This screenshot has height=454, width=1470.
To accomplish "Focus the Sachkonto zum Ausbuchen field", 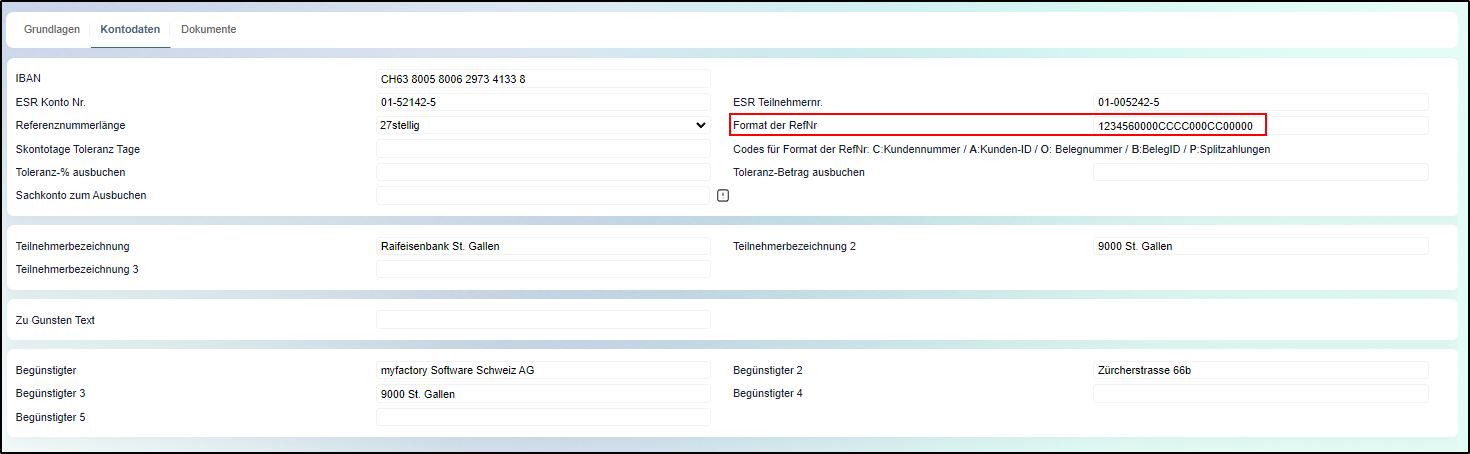I will pyautogui.click(x=543, y=195).
